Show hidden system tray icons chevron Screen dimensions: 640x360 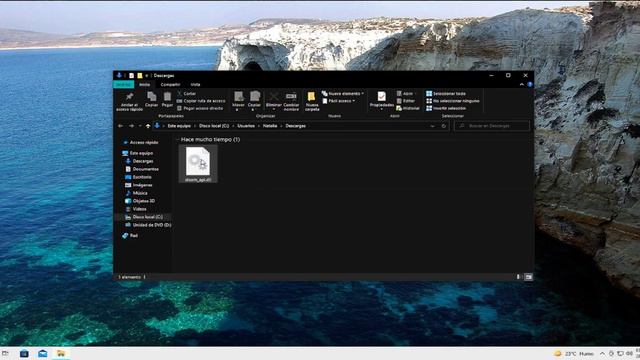pos(602,353)
